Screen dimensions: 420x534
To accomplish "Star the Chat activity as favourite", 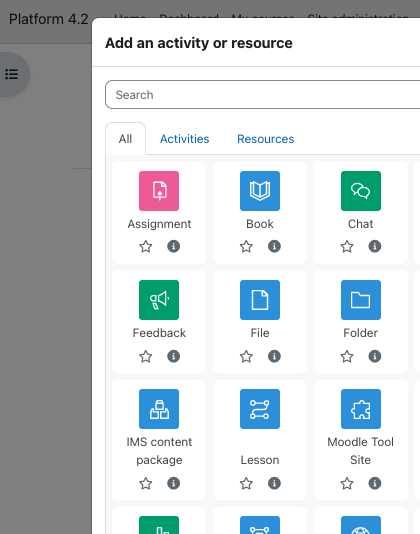I will pyautogui.click(x=347, y=246).
